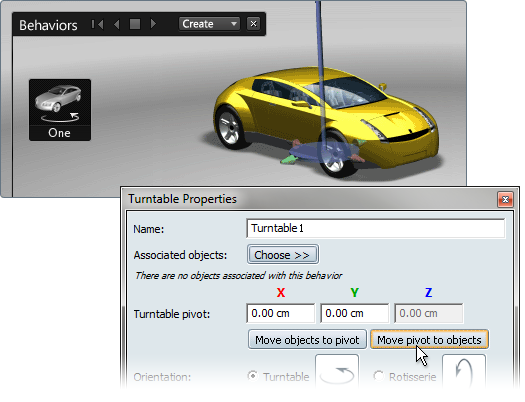Stop the behavior playback
Image resolution: width=525 pixels, height=402 pixels.
[x=135, y=24]
